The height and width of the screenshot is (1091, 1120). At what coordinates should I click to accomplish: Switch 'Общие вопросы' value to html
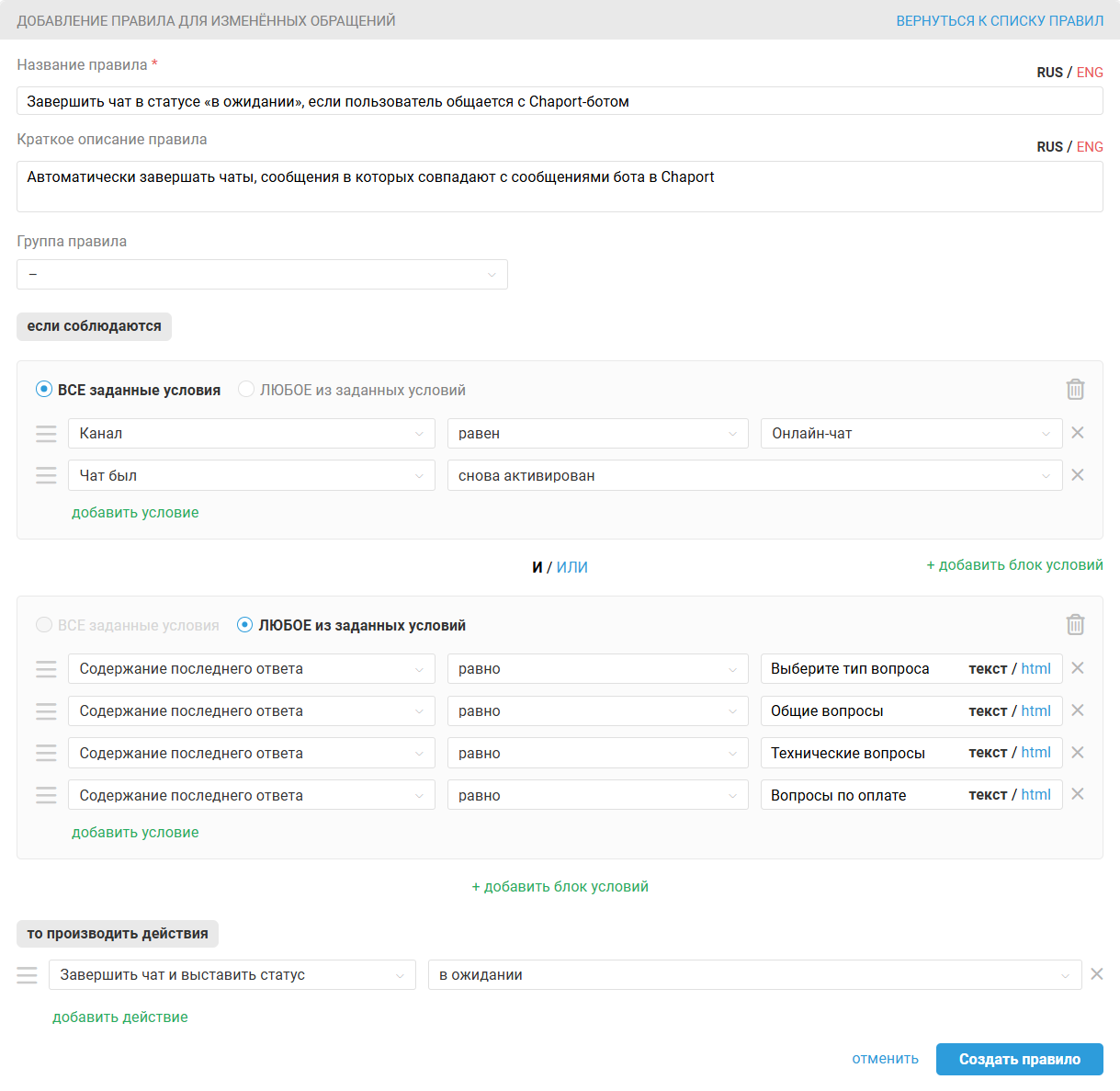coord(1035,710)
